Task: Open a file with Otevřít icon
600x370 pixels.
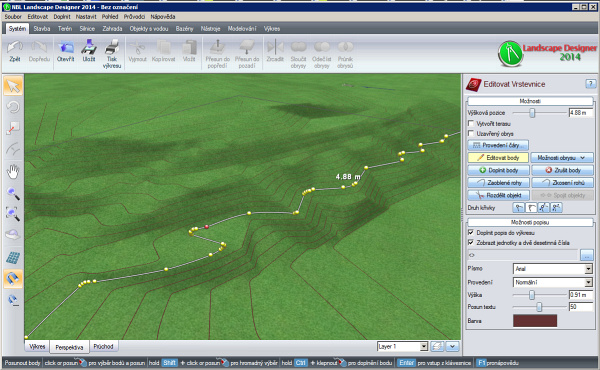Action: point(65,47)
